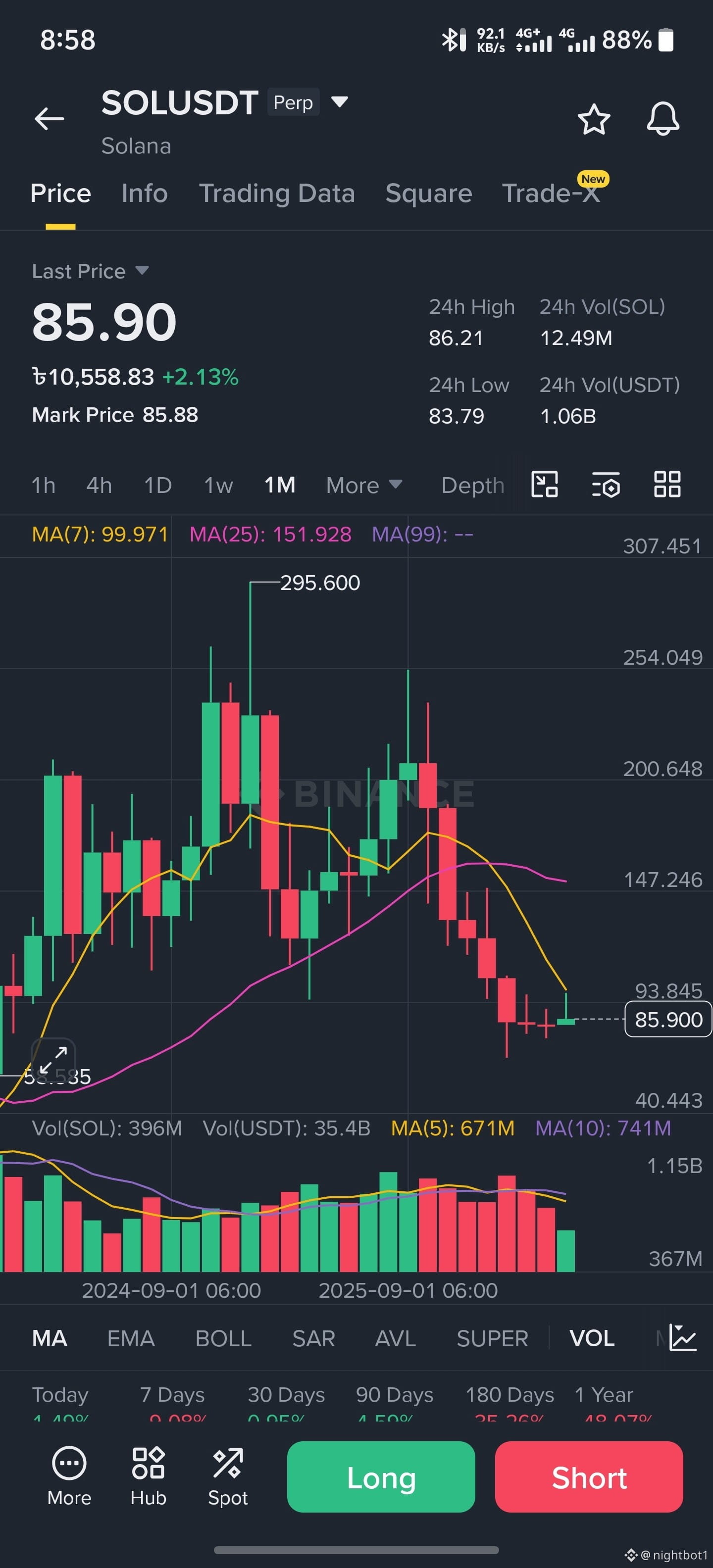
Task: Expand Last Price type dropdown
Action: 141,270
